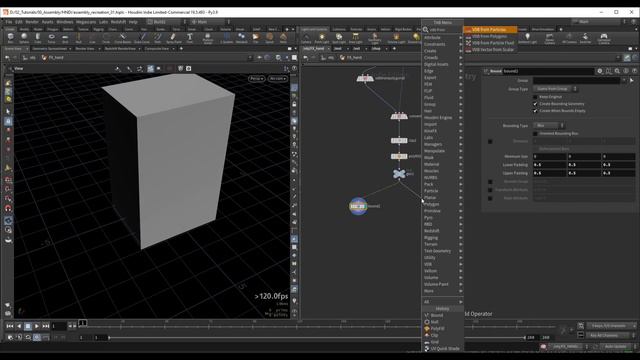Select the Font shelf tool
Image resolution: width=640 pixels, height=360 pixels.
pos(189,38)
